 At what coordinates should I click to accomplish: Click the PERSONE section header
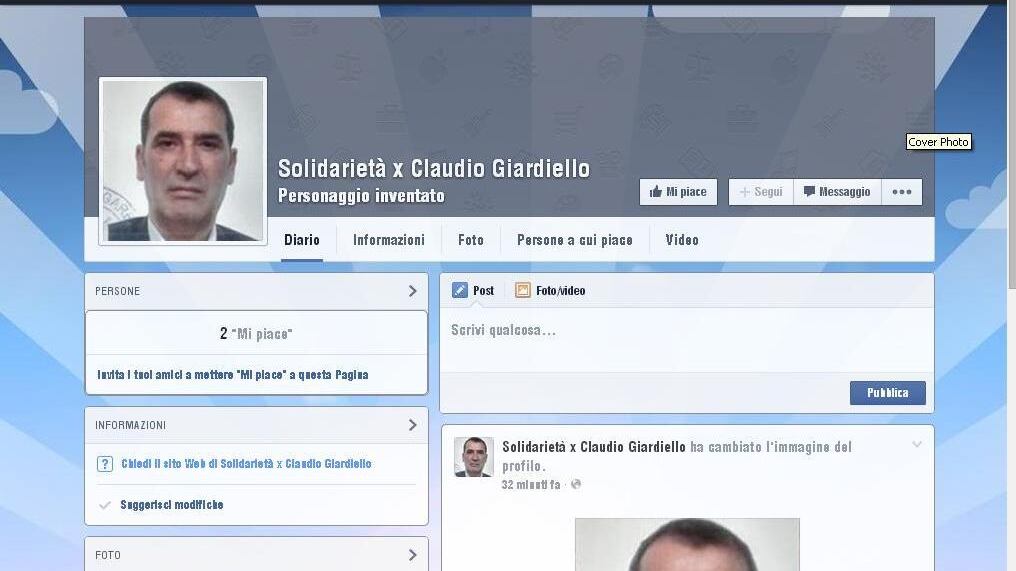[x=257, y=291]
